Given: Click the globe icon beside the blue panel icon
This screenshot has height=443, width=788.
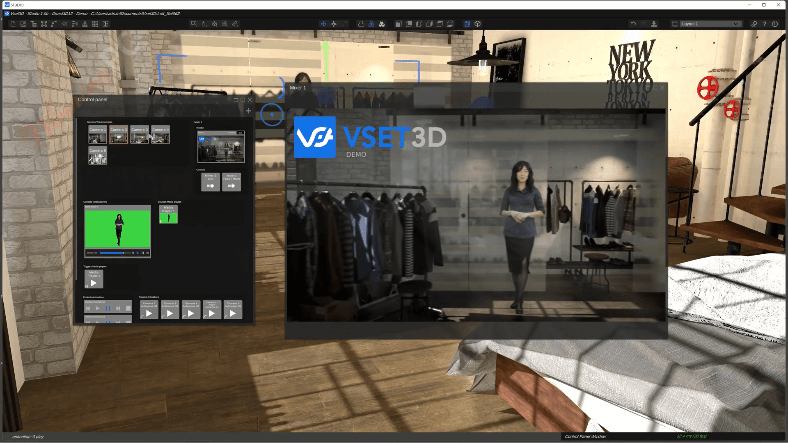Looking at the screenshot, I should 477,24.
